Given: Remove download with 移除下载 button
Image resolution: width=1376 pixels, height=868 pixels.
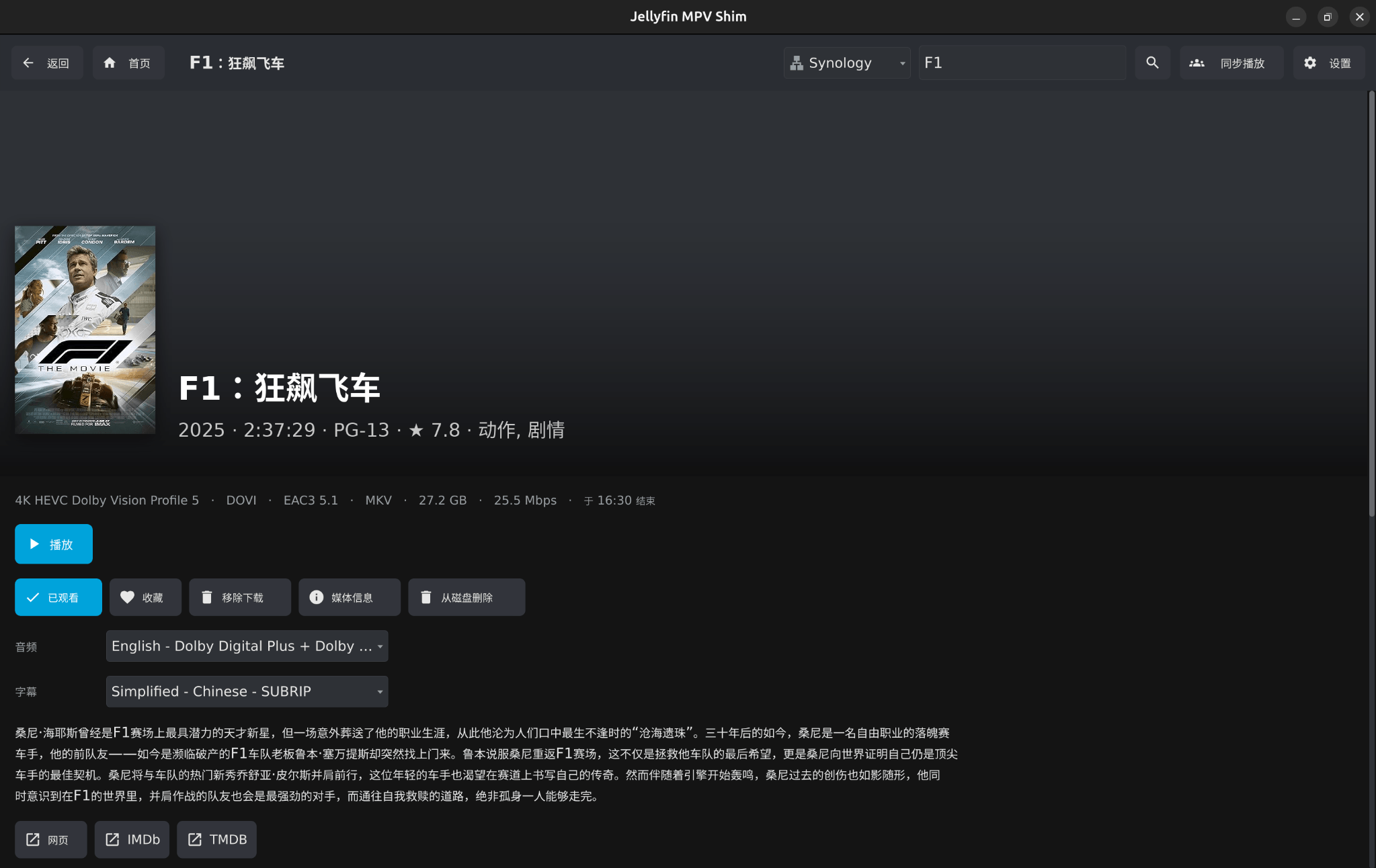Looking at the screenshot, I should [240, 597].
